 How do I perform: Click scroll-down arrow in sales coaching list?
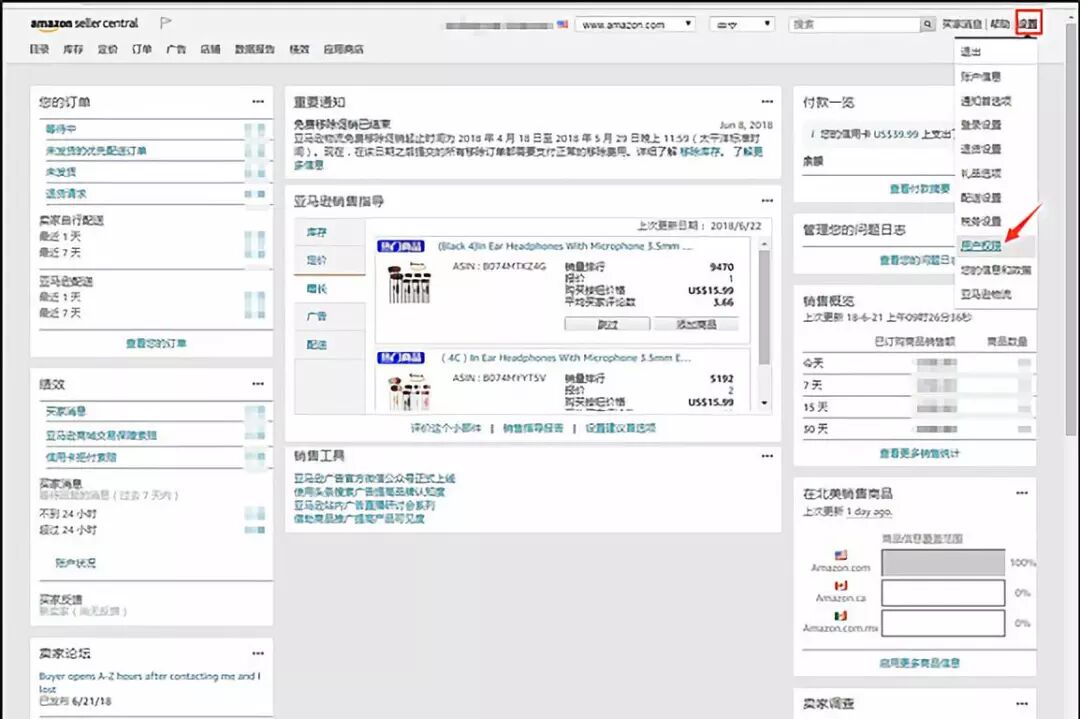pyautogui.click(x=764, y=403)
